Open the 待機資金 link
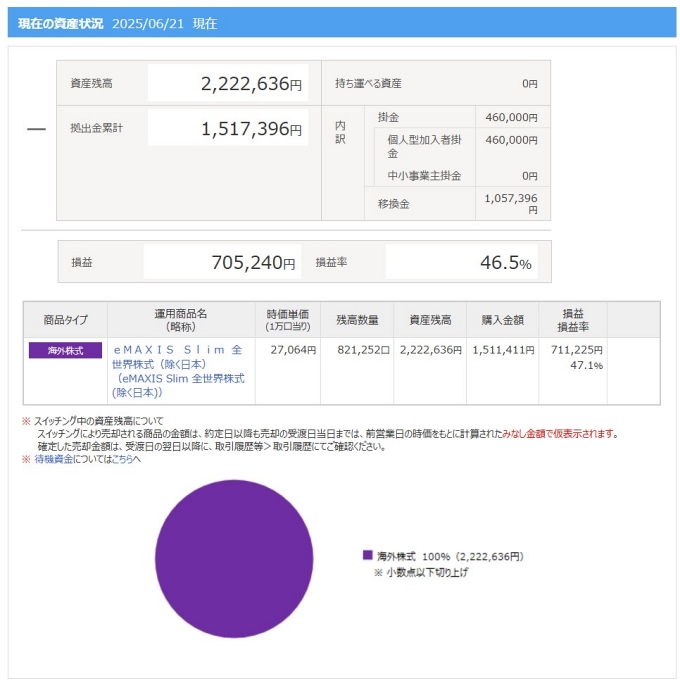This screenshot has height=683, width=680. tap(54, 459)
